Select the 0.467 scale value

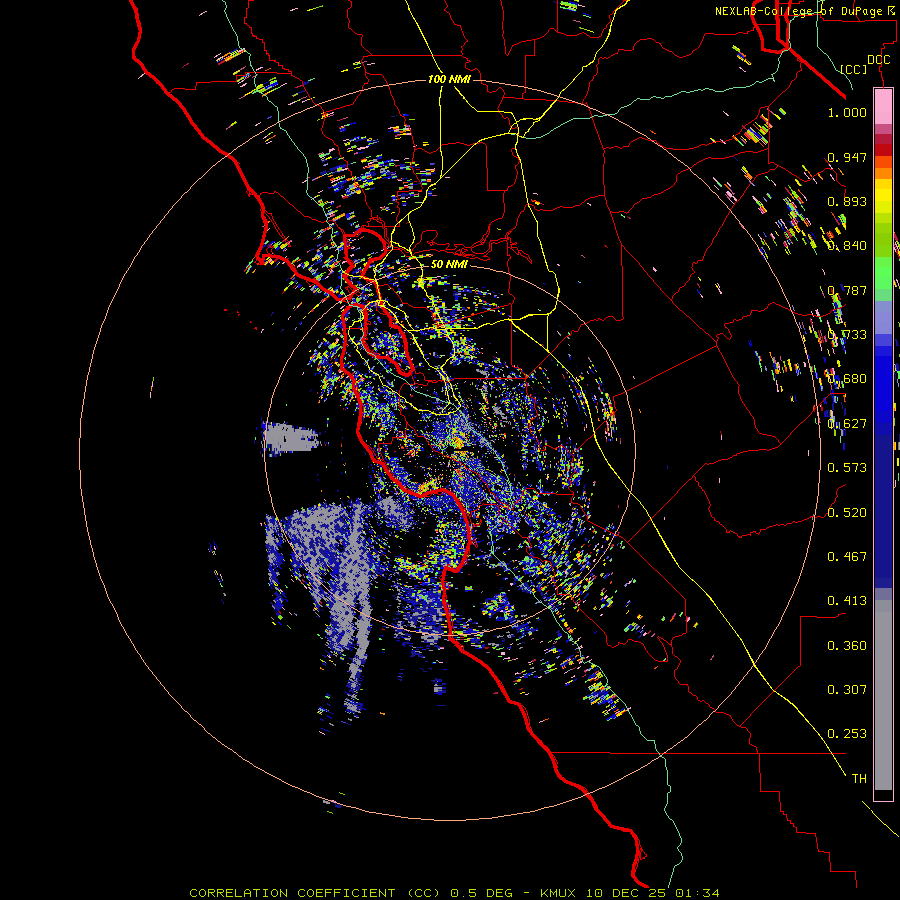847,557
